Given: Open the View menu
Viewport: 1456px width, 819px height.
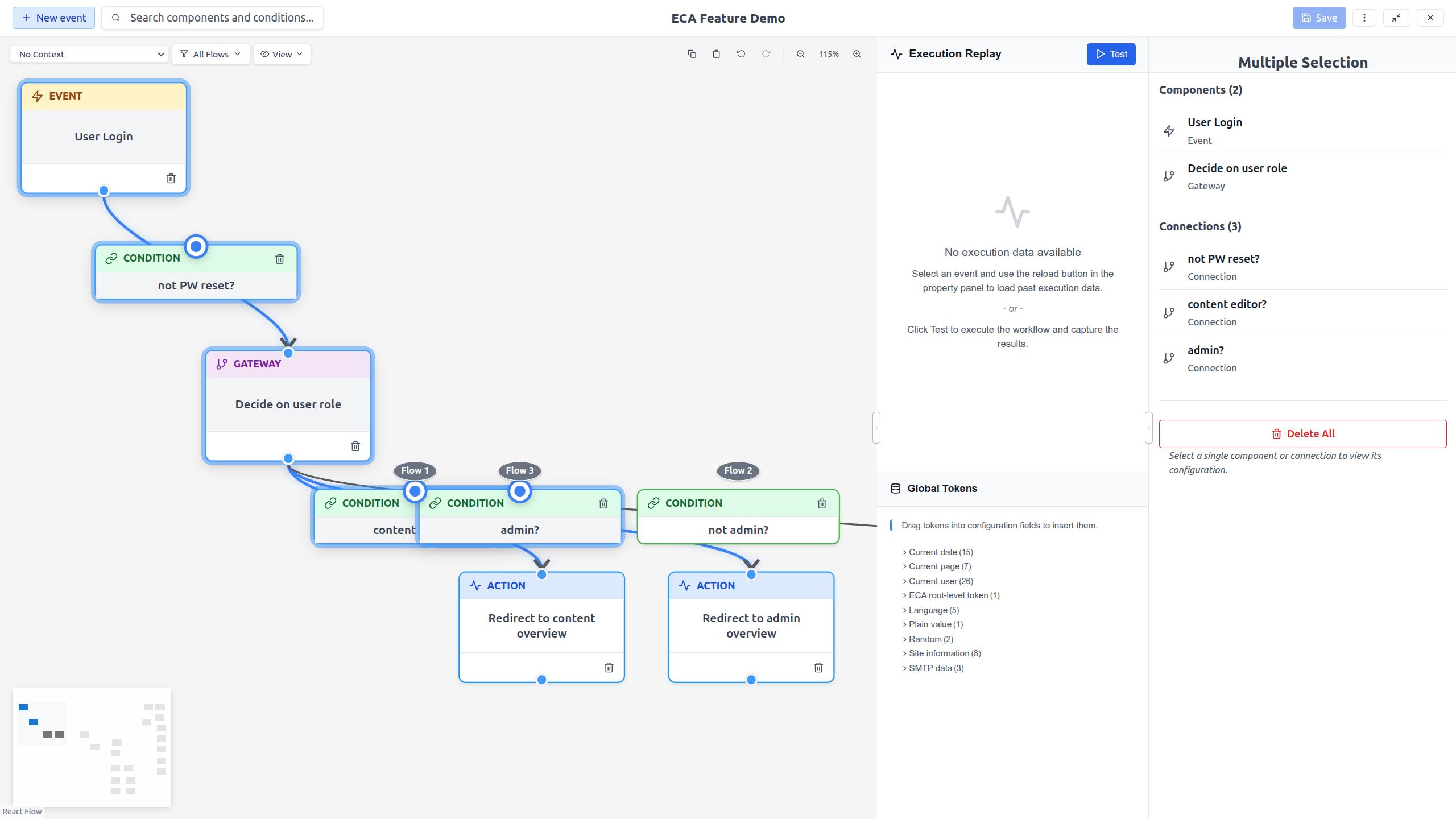Looking at the screenshot, I should [282, 54].
